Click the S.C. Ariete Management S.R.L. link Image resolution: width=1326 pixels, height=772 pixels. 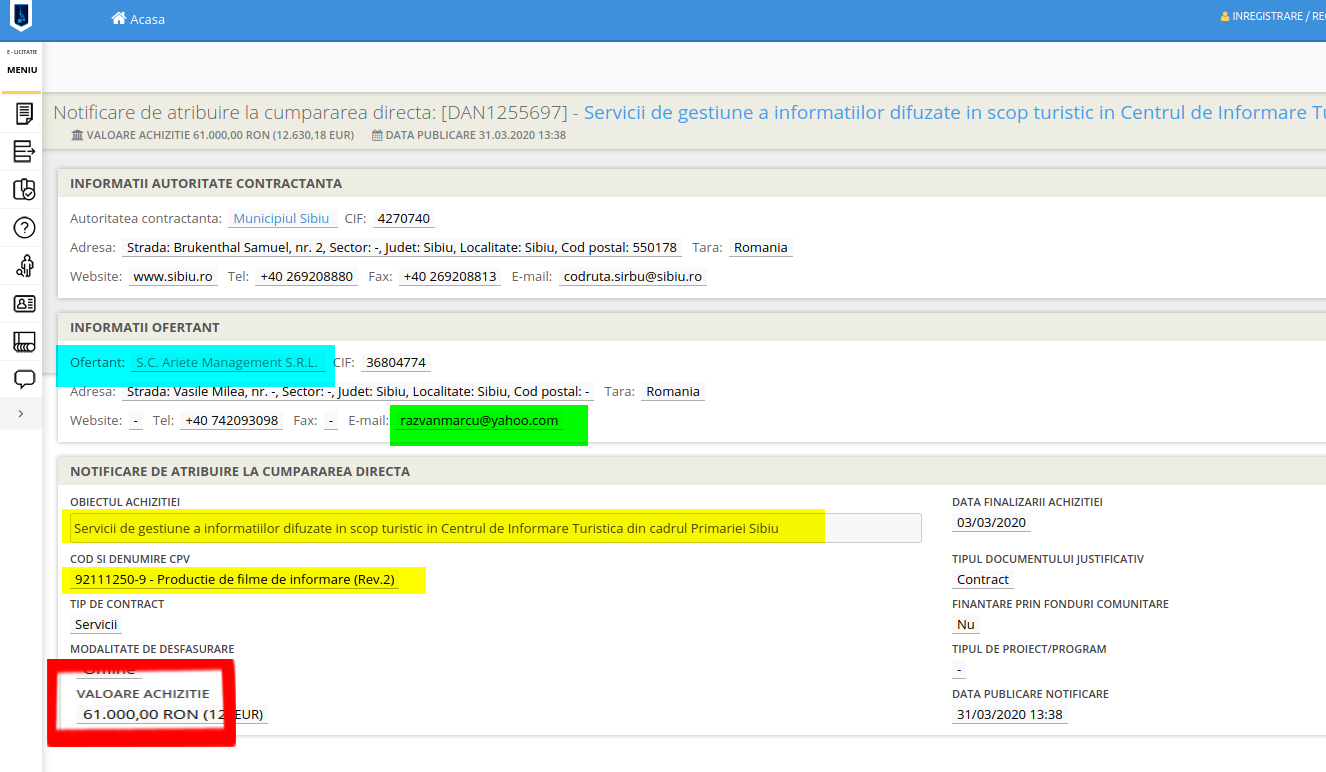[226, 363]
